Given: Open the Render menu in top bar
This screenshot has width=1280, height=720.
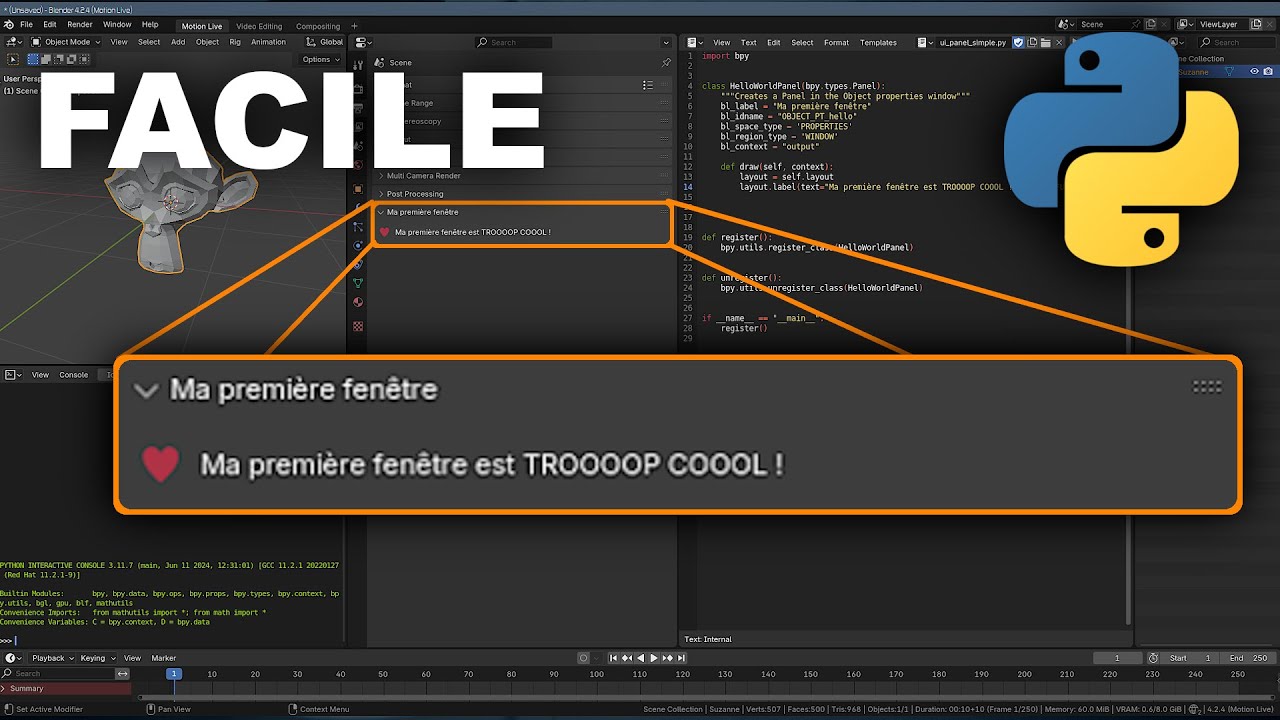Looking at the screenshot, I should point(80,24).
